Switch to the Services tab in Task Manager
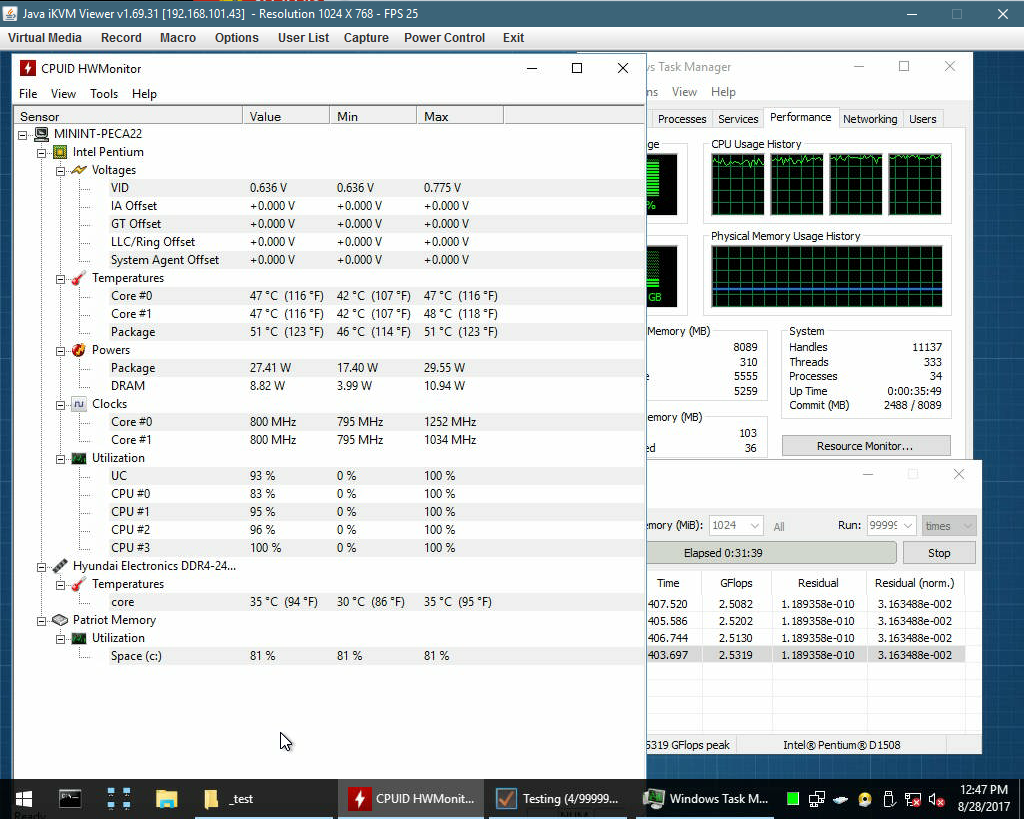Viewport: 1024px width, 819px height. coord(738,119)
